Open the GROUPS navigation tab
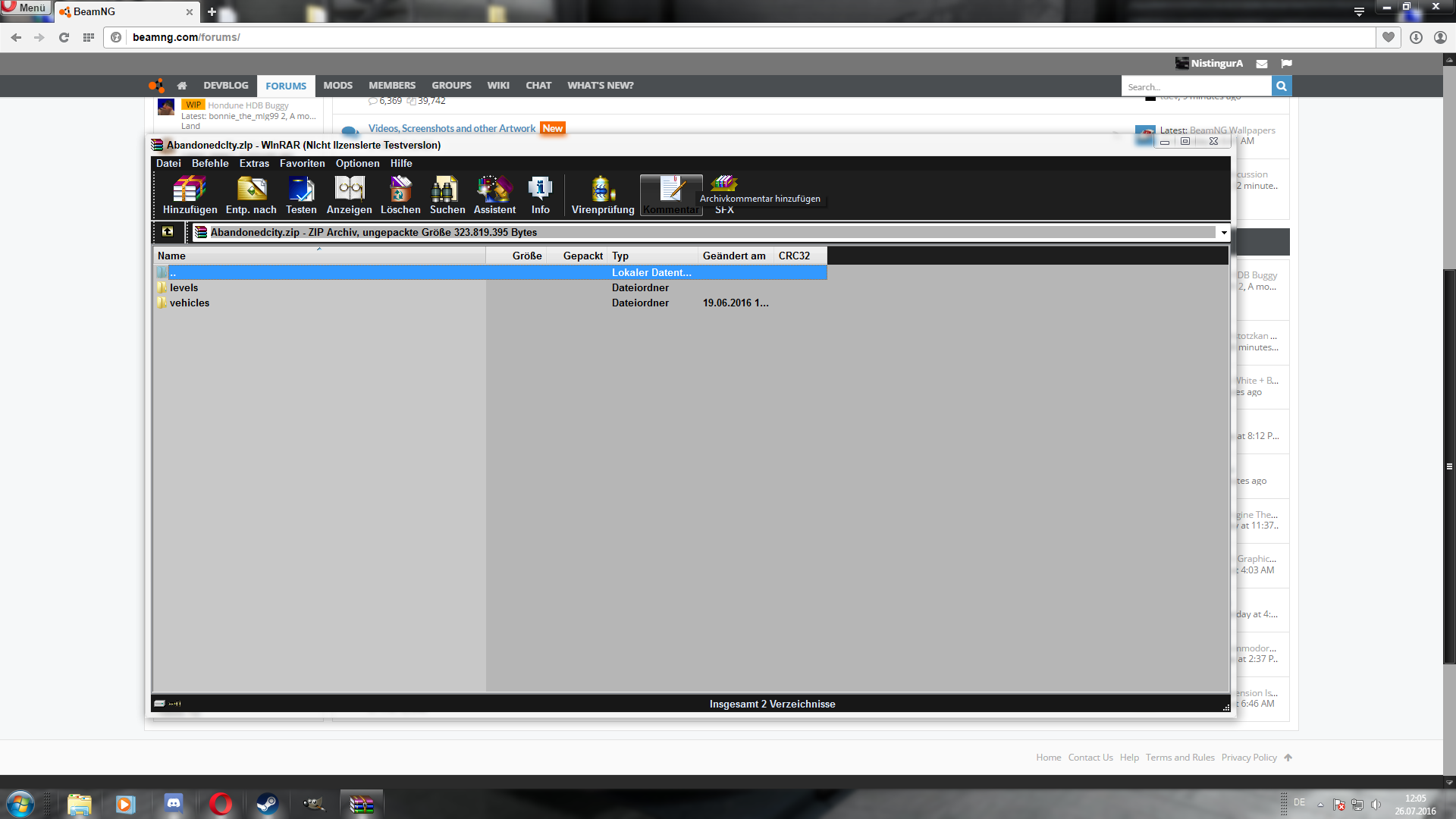This screenshot has height=819, width=1456. [x=451, y=86]
